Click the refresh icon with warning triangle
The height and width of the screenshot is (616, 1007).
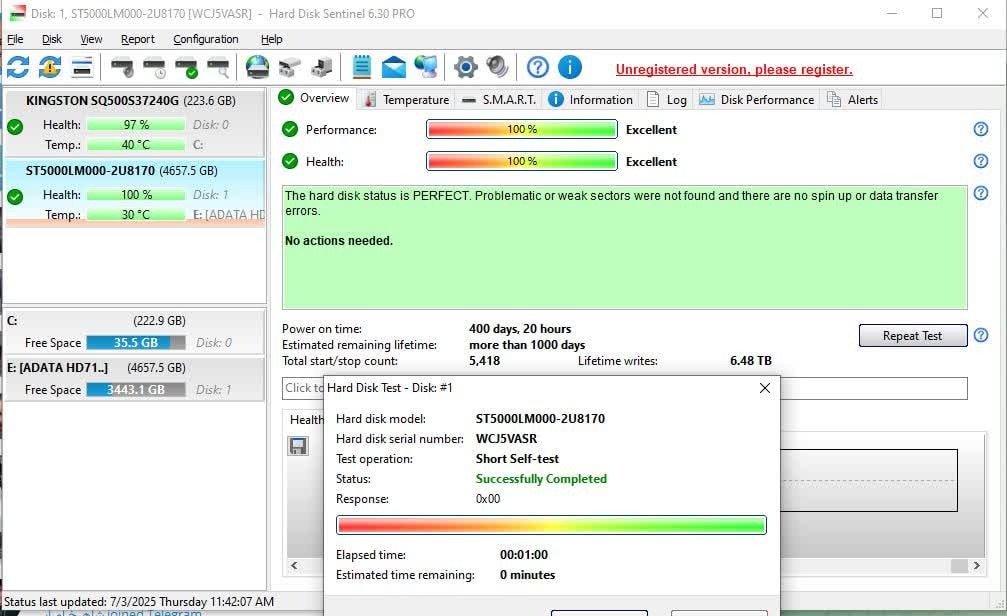click(49, 67)
